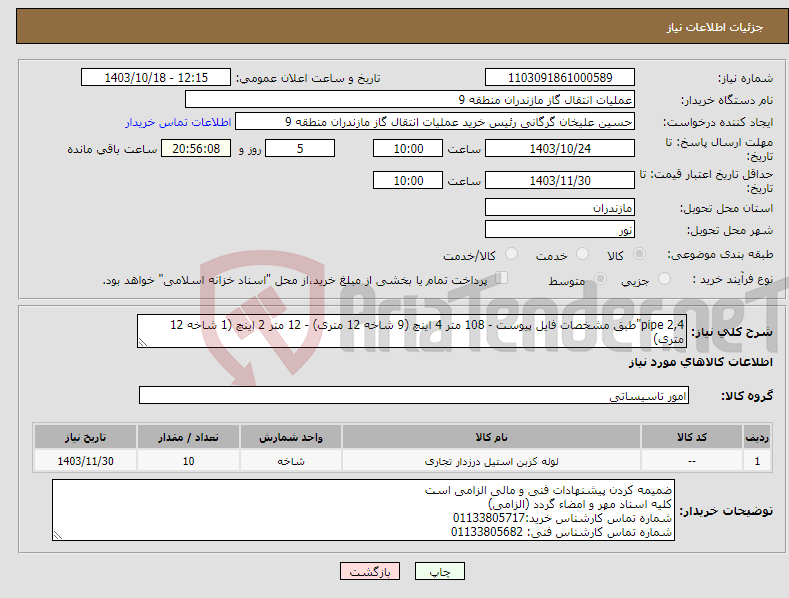Viewport: 789px width, 598px height.
Task: Click the تاریخ نیاز column header
Action: (86, 437)
